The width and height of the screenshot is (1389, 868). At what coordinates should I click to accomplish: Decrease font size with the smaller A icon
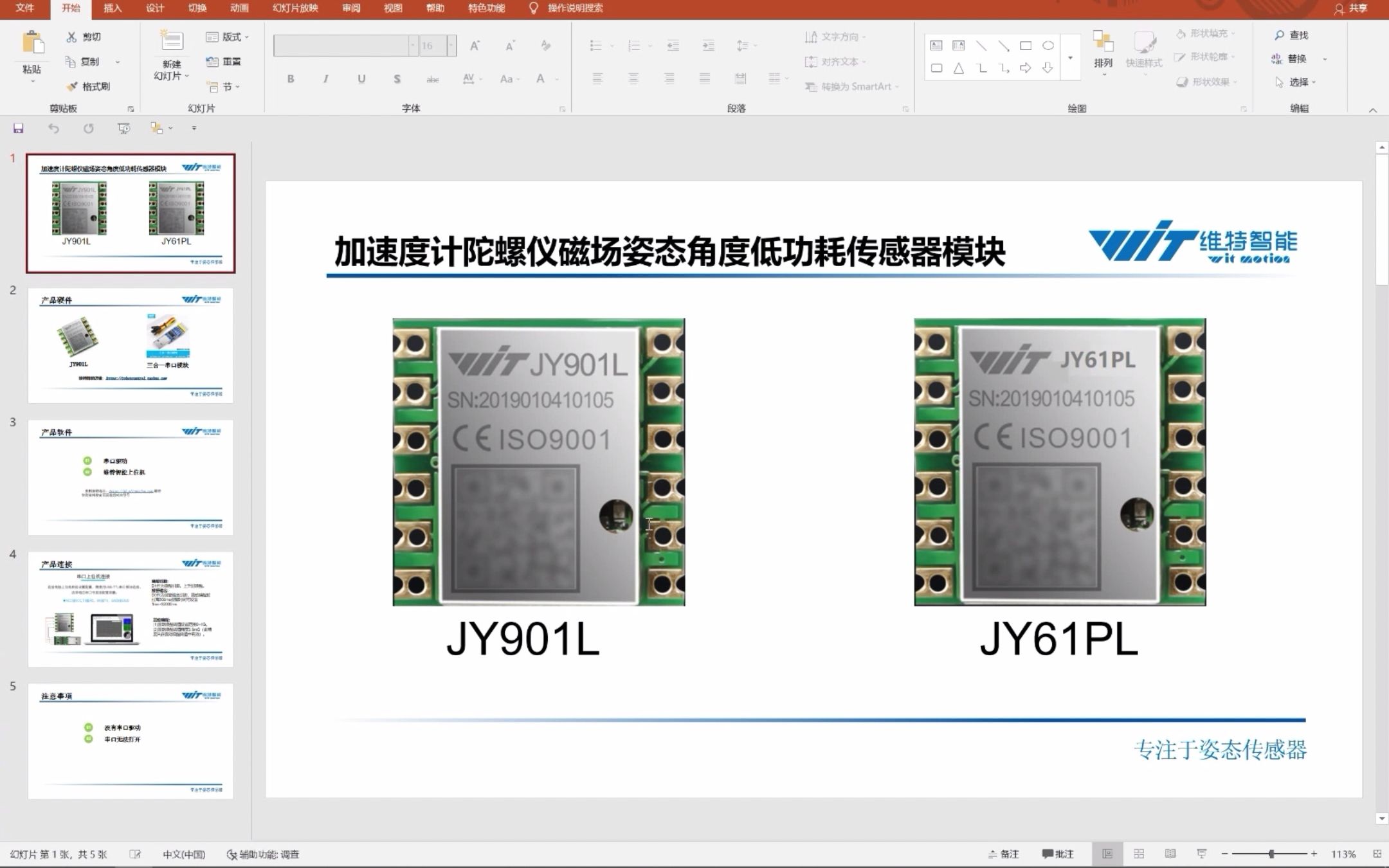[510, 46]
